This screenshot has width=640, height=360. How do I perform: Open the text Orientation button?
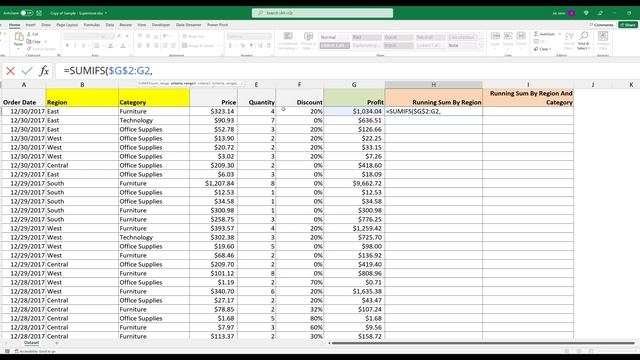pos(166,36)
